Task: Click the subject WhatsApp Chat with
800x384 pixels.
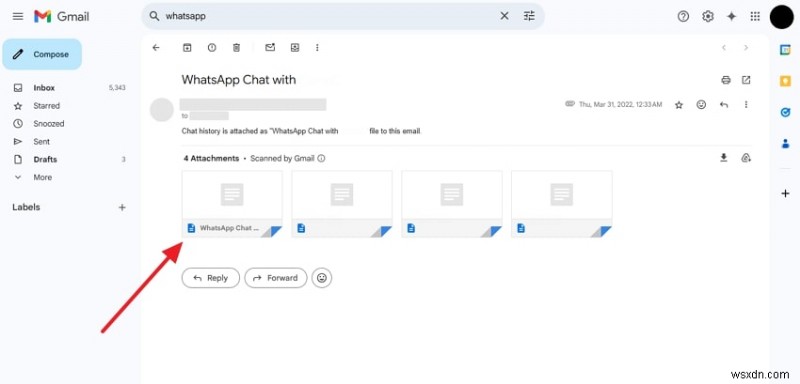Action: [x=239, y=80]
